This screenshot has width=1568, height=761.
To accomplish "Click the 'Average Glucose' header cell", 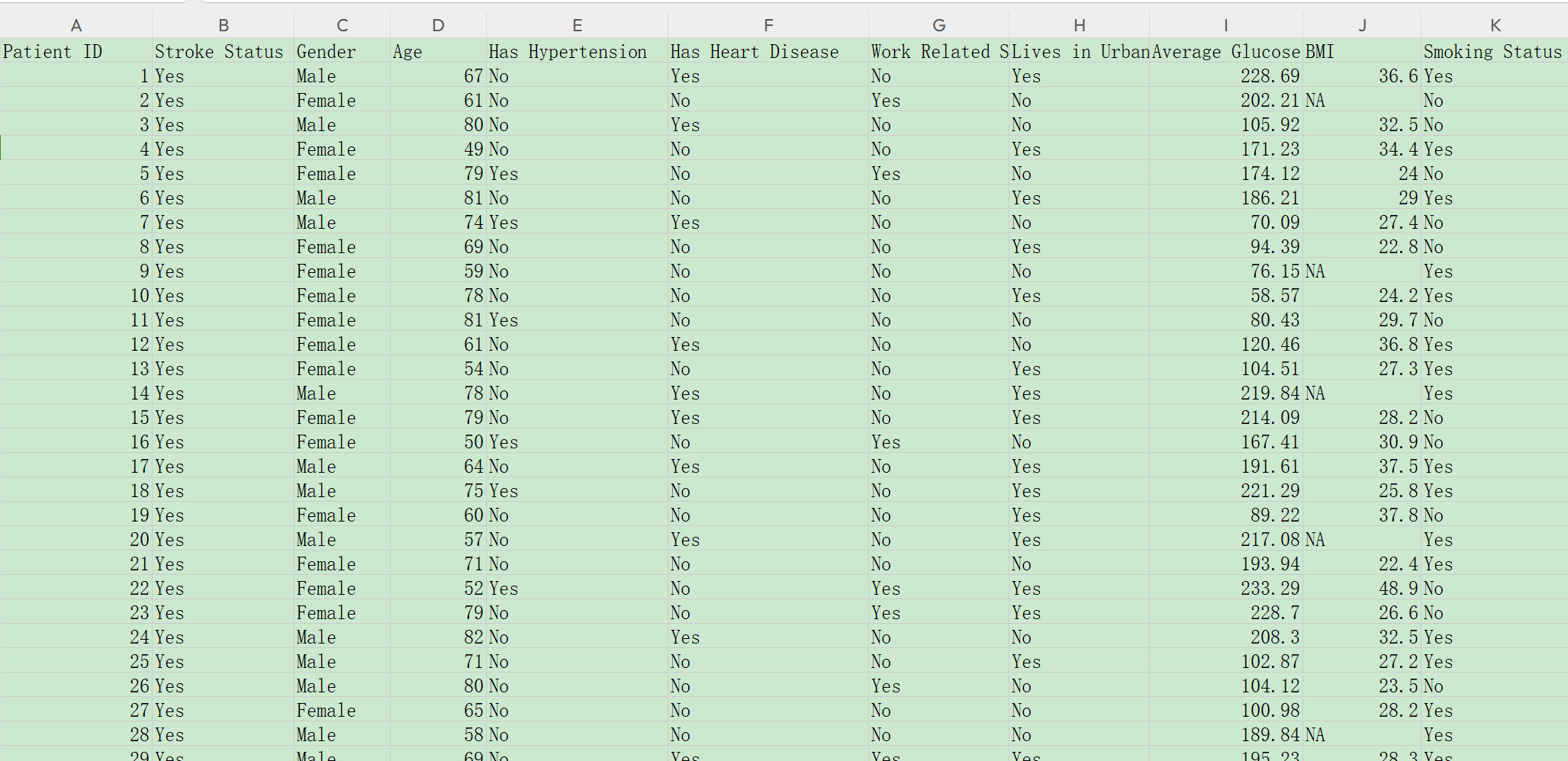I will coord(1226,51).
